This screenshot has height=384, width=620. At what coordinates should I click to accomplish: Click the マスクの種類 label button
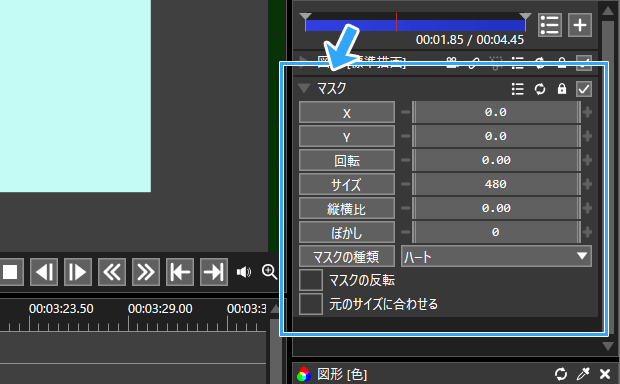pyautogui.click(x=347, y=256)
